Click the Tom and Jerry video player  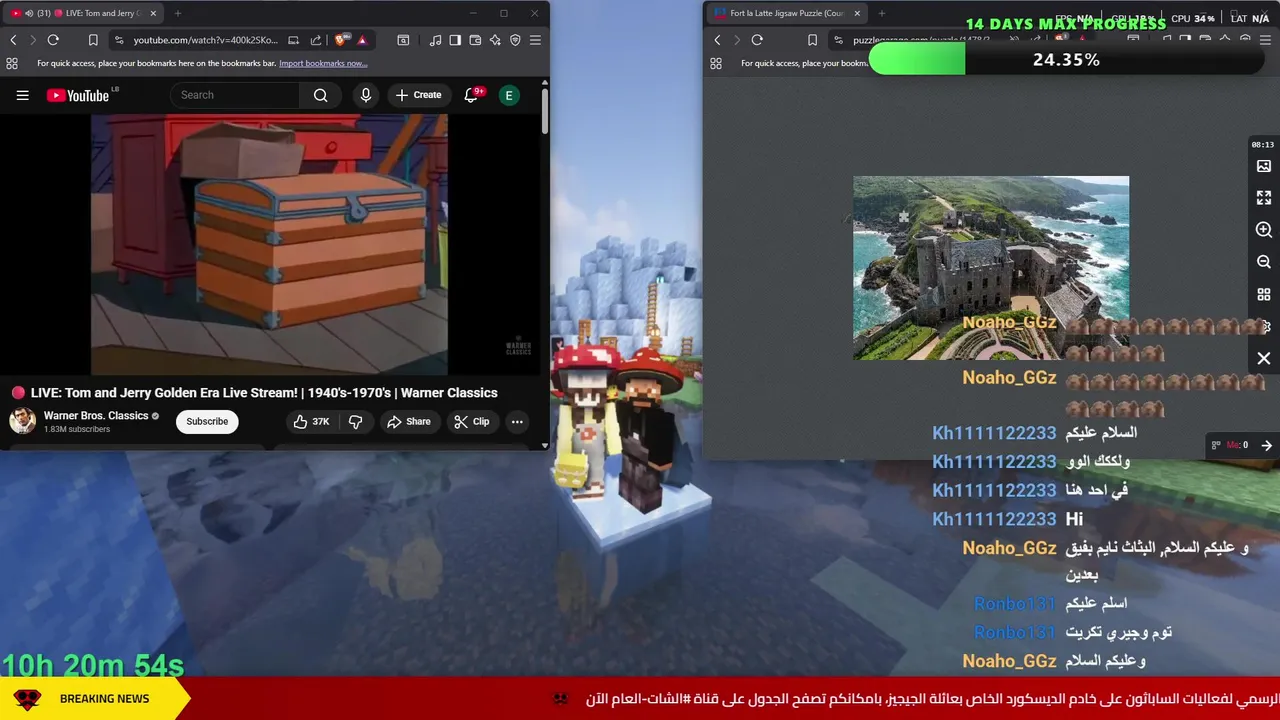coord(269,245)
